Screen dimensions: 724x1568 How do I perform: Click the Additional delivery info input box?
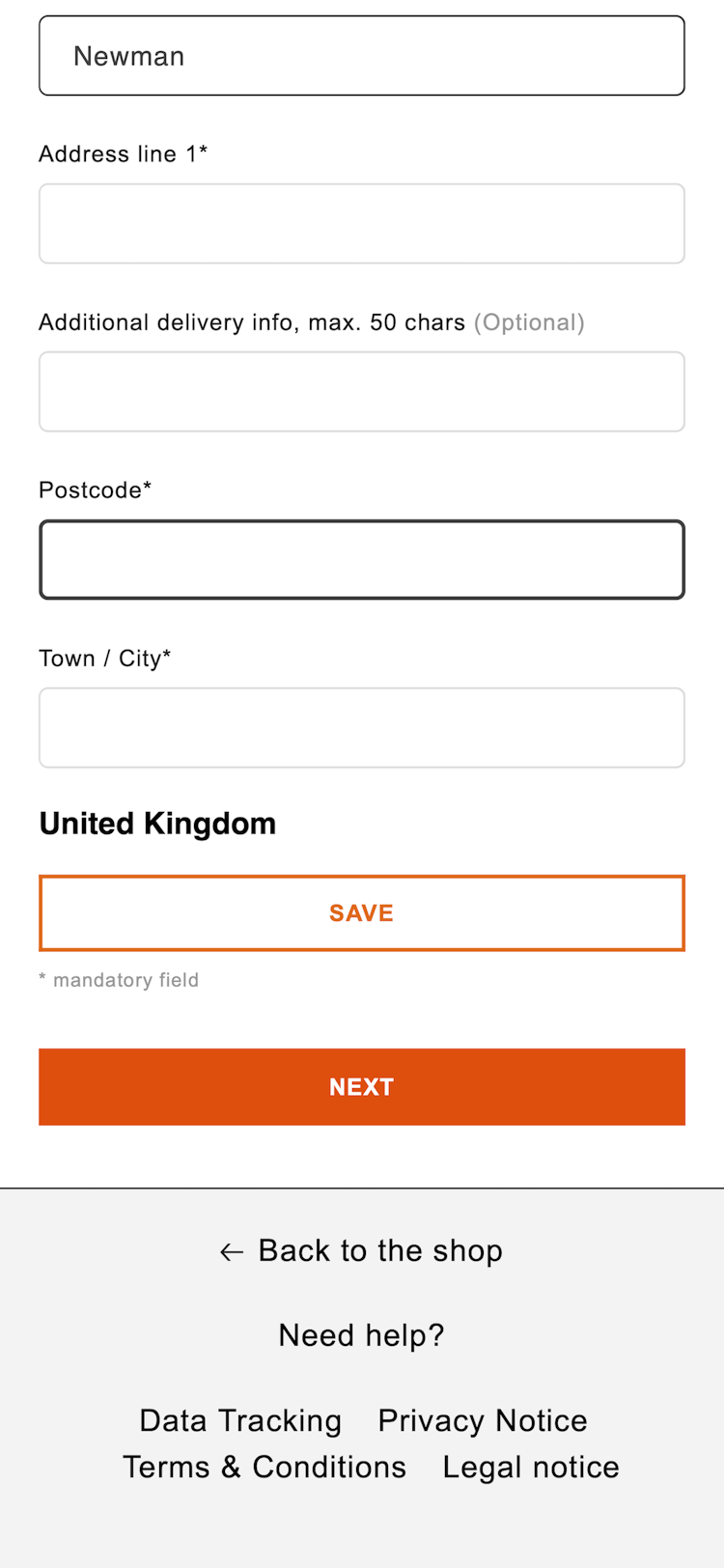pos(362,392)
